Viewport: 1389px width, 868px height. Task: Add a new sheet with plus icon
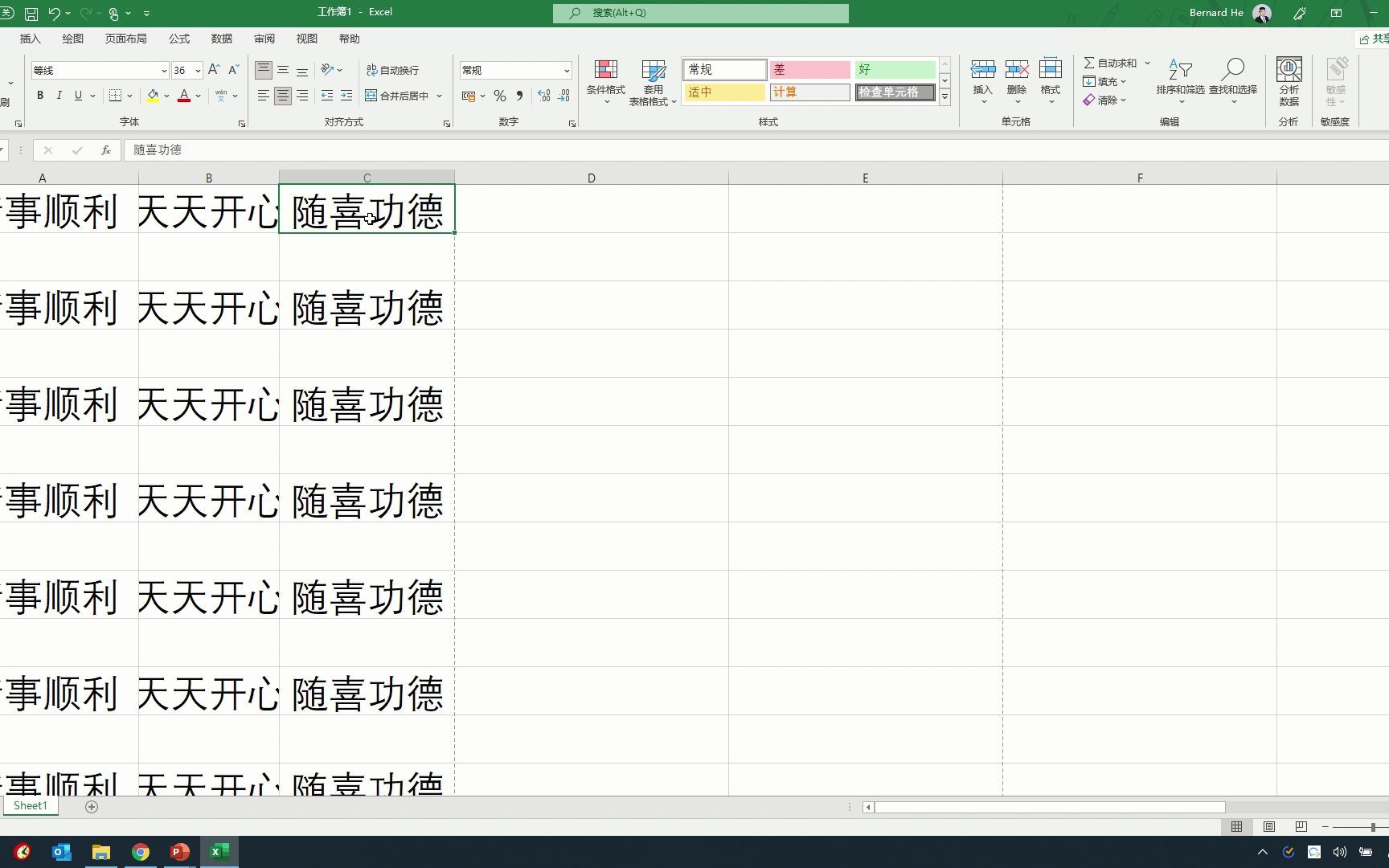(92, 807)
